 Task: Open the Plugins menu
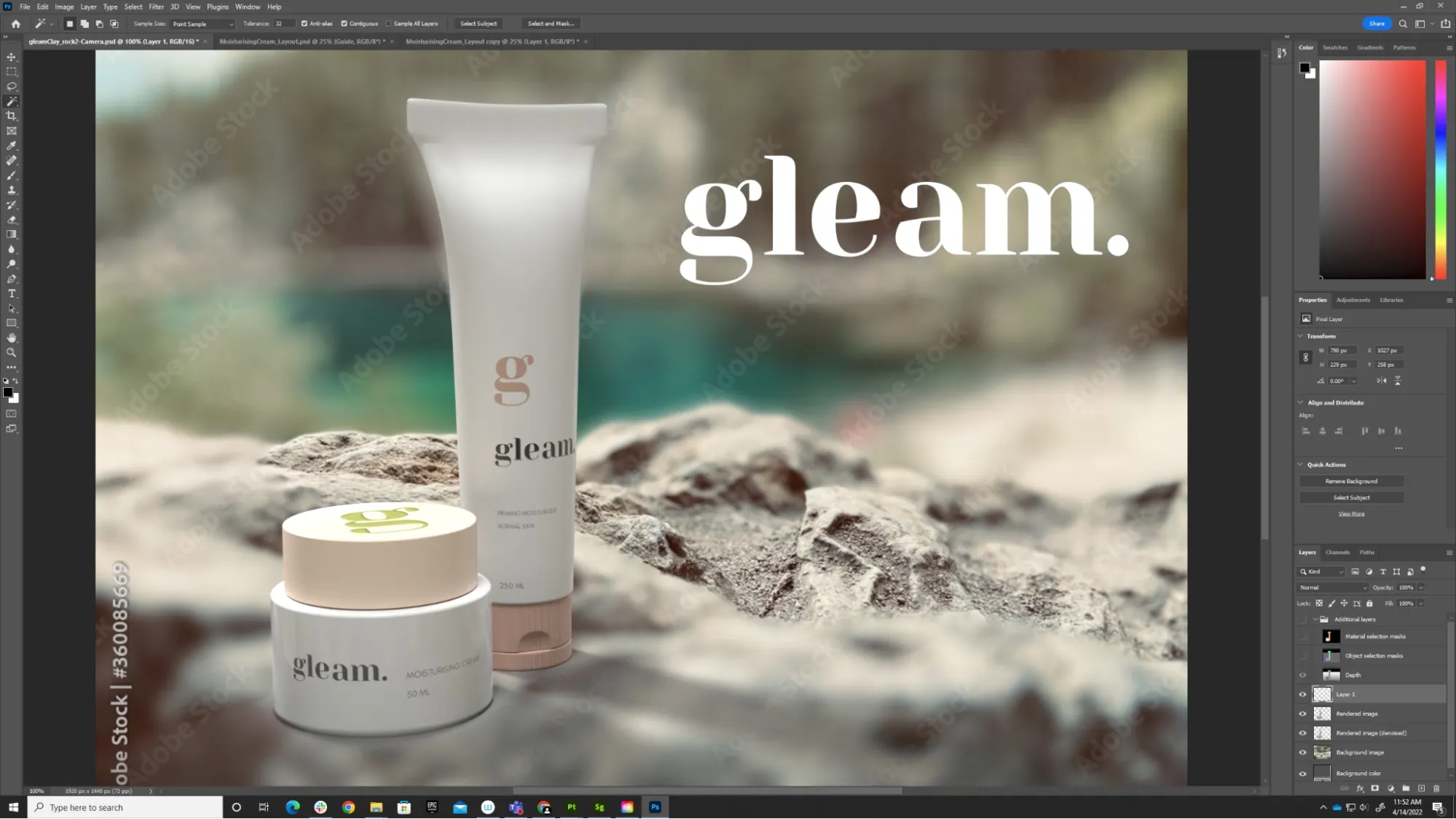pos(217,7)
